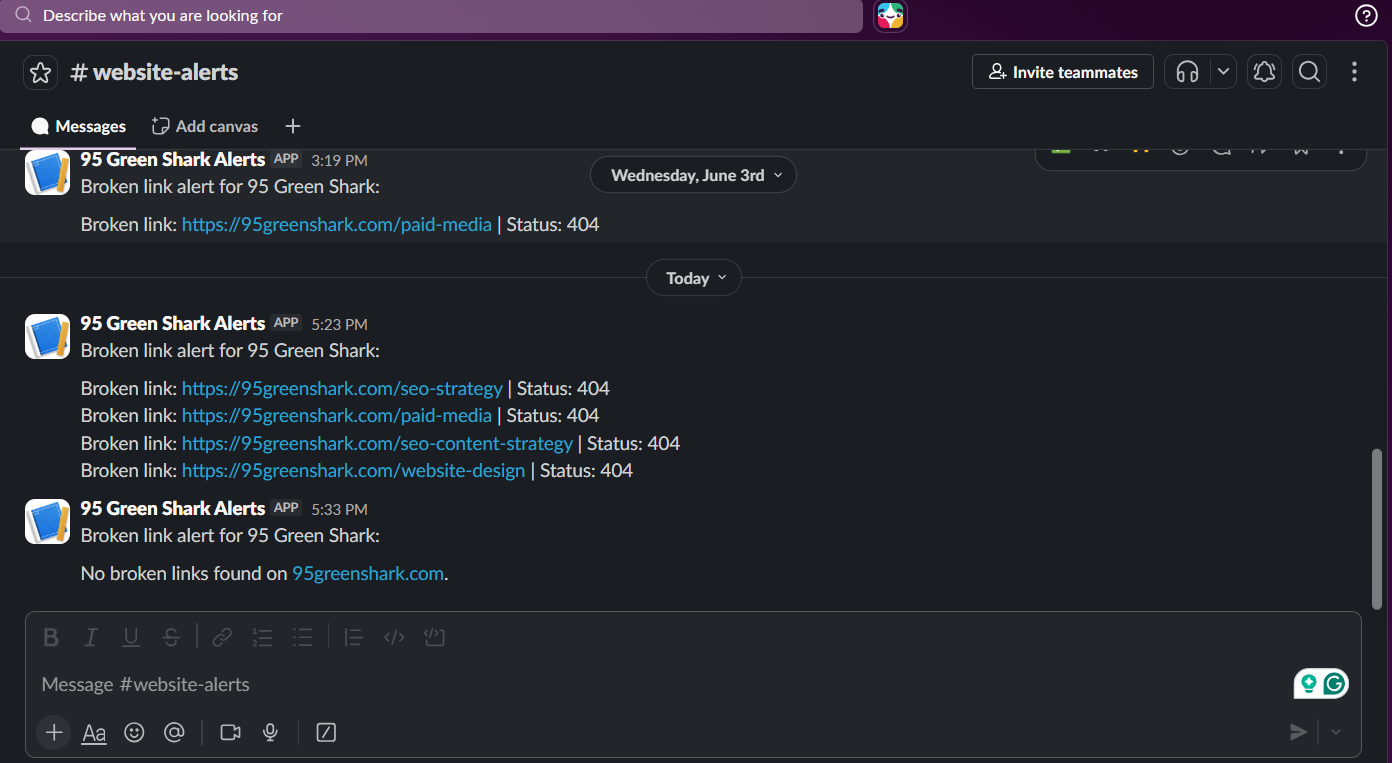The width and height of the screenshot is (1392, 763).
Task: Toggle the bulleted list format
Action: coord(302,637)
